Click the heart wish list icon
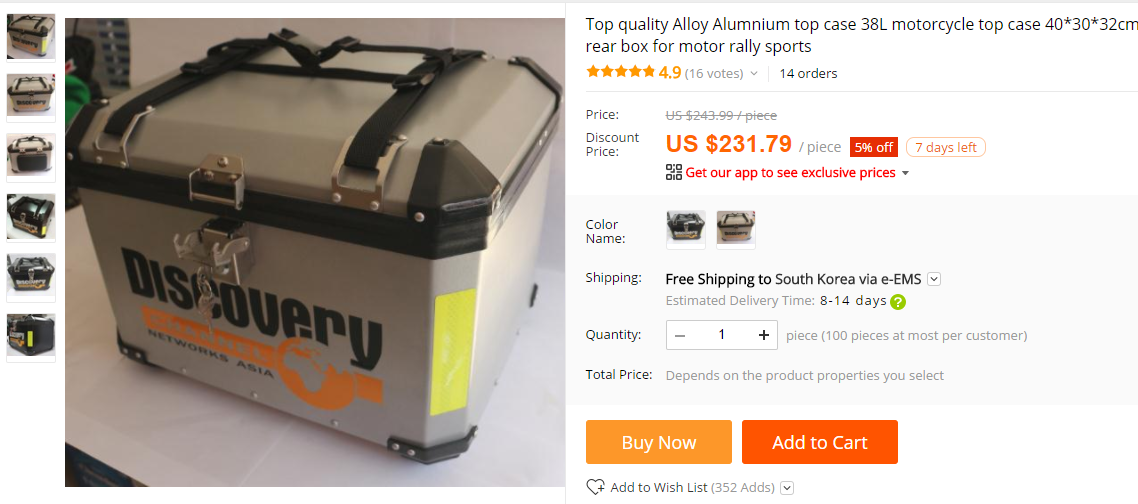Viewport: 1138px width, 504px height. pyautogui.click(x=595, y=487)
